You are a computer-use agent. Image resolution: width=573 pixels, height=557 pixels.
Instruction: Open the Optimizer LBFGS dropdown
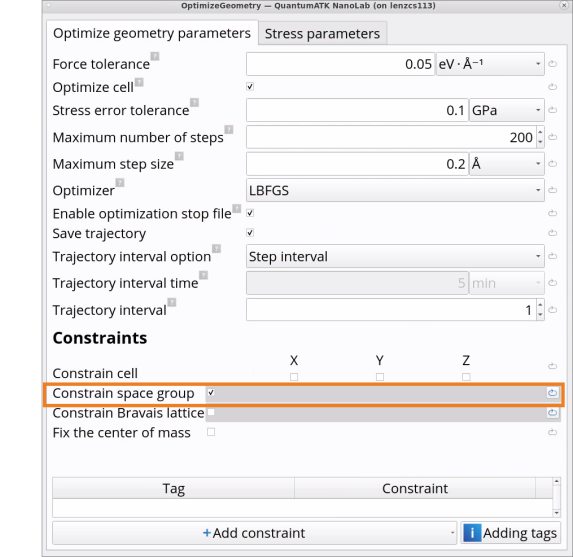point(395,190)
